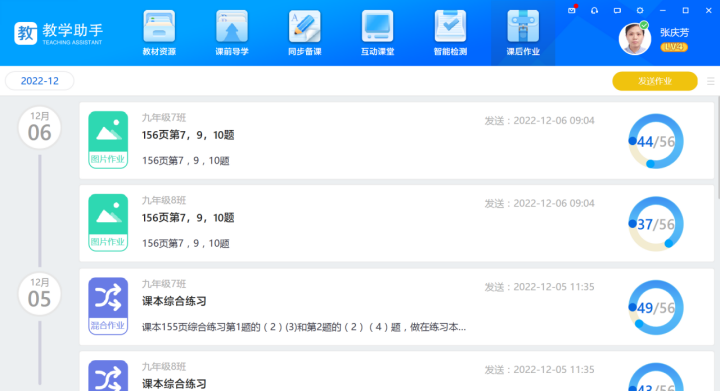
Task: Click the screen display icon in title bar
Action: coord(617,10)
